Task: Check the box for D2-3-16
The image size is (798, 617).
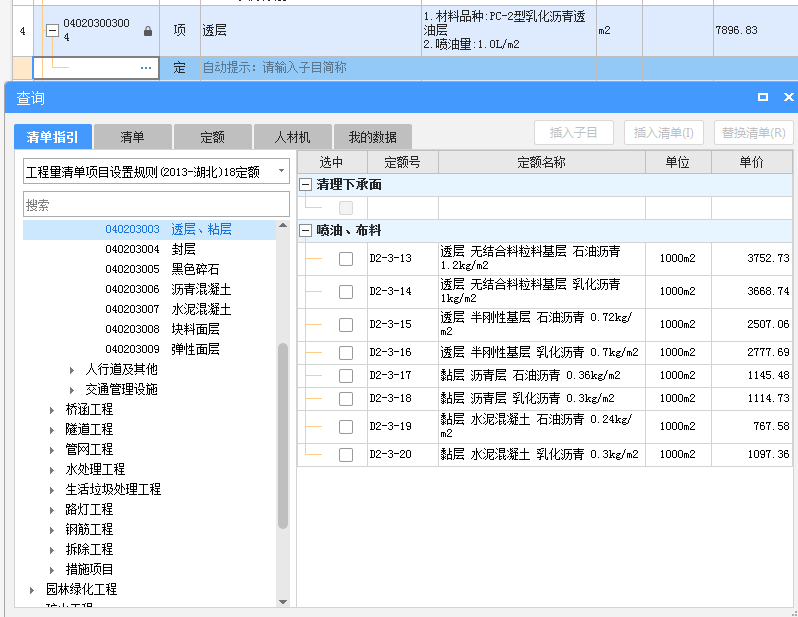Action: click(346, 353)
